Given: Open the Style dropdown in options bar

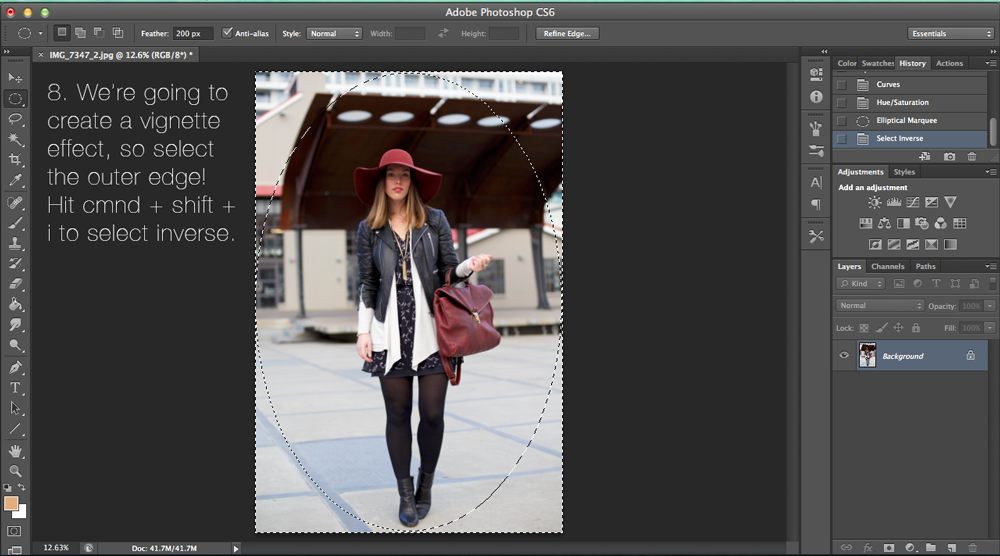Looking at the screenshot, I should click(x=335, y=33).
